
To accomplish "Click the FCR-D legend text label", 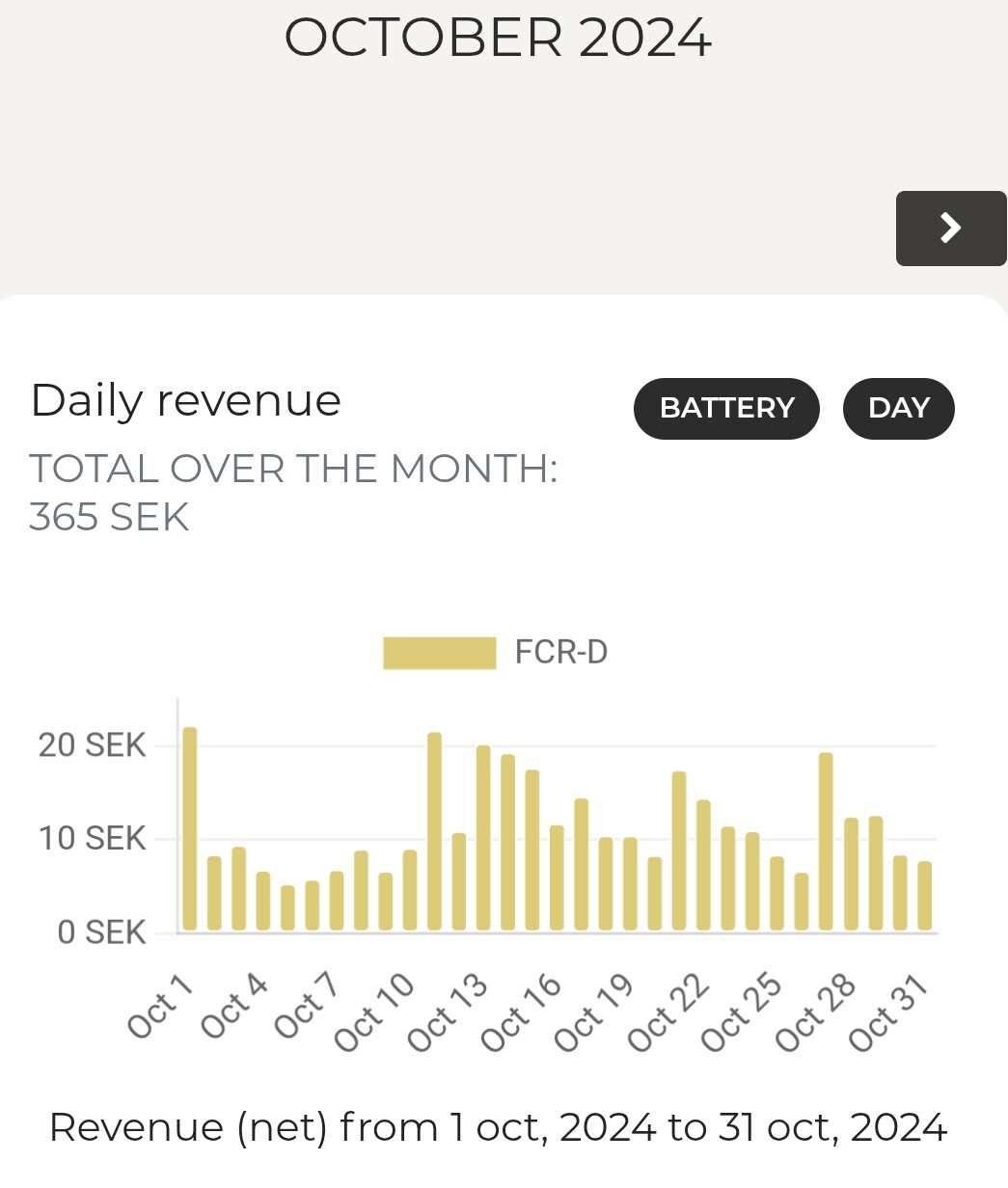I will 560,653.
